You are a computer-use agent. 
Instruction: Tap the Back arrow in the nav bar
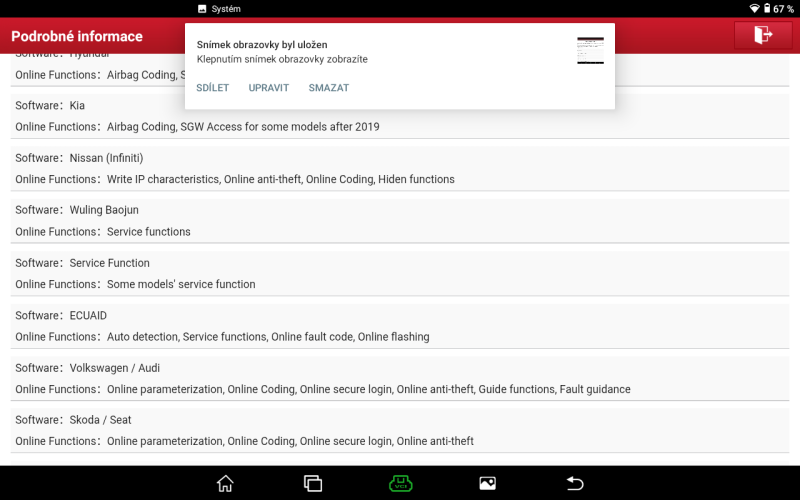pyautogui.click(x=575, y=483)
